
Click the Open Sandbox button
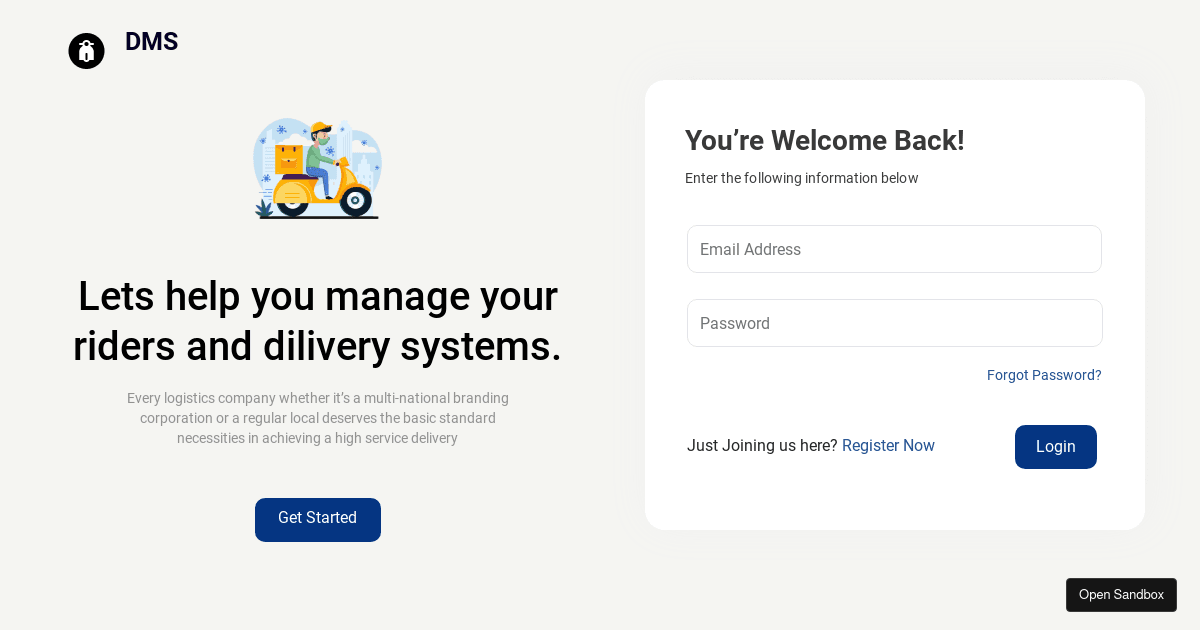(1121, 595)
